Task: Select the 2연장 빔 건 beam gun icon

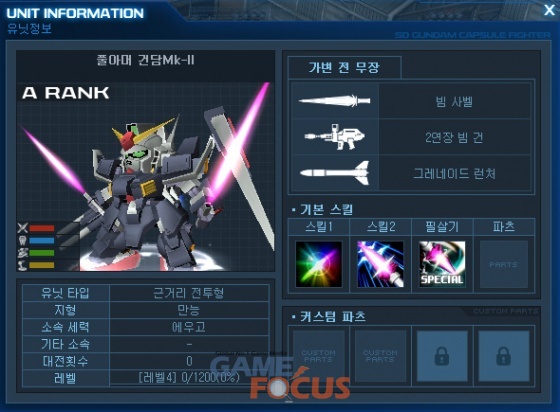Action: [x=335, y=137]
